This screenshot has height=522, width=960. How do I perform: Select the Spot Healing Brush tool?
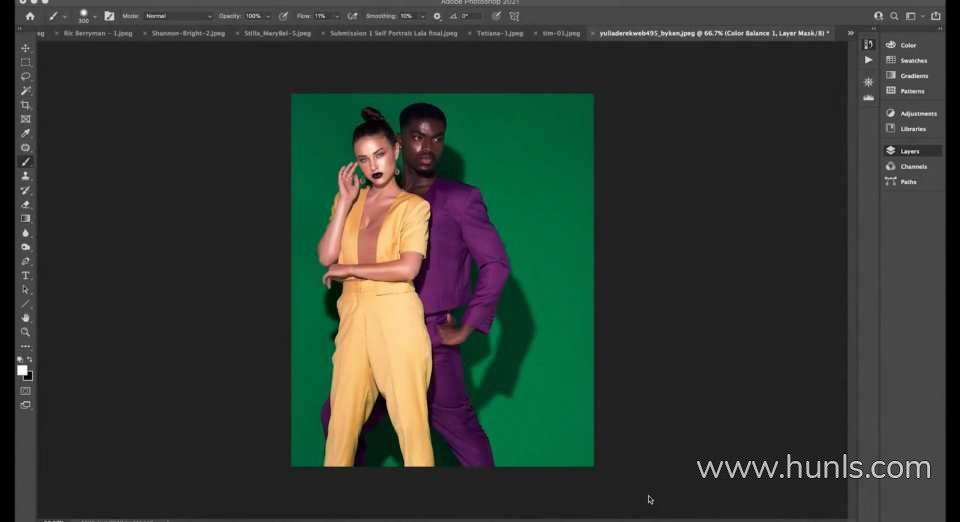tap(25, 147)
